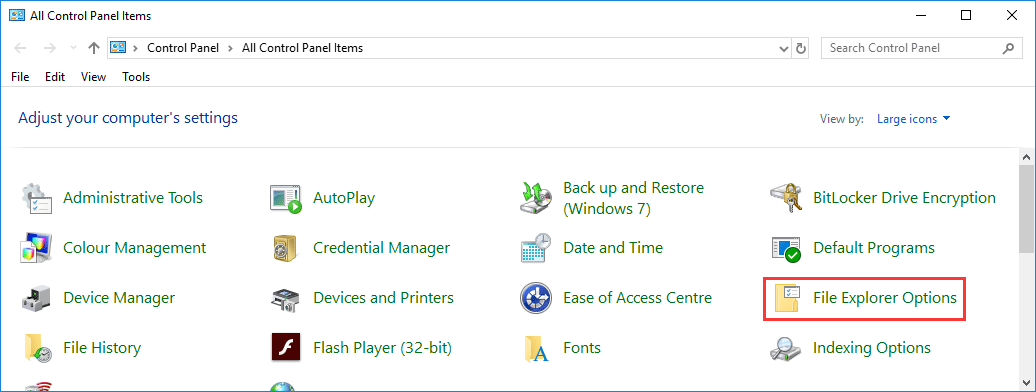This screenshot has height=392, width=1036.
Task: Open the File History icon
Action: 38,348
